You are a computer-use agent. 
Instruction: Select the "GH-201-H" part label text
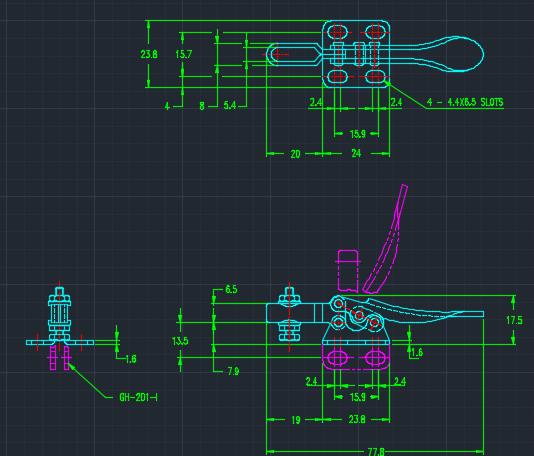[138, 397]
